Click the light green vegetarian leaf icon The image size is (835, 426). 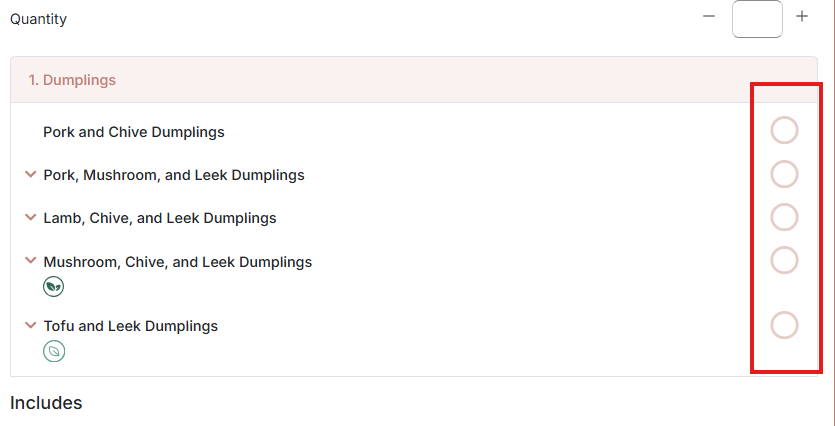pyautogui.click(x=53, y=351)
